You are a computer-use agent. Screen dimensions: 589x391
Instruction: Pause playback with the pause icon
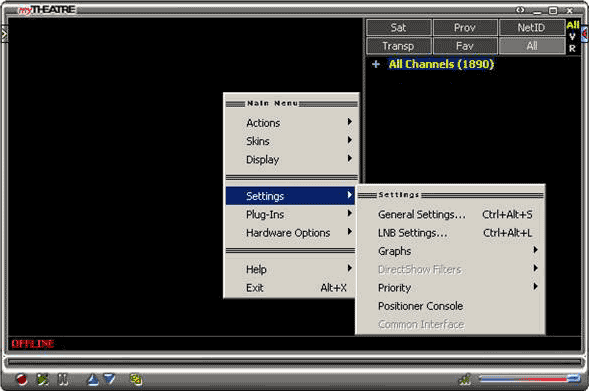click(x=63, y=379)
